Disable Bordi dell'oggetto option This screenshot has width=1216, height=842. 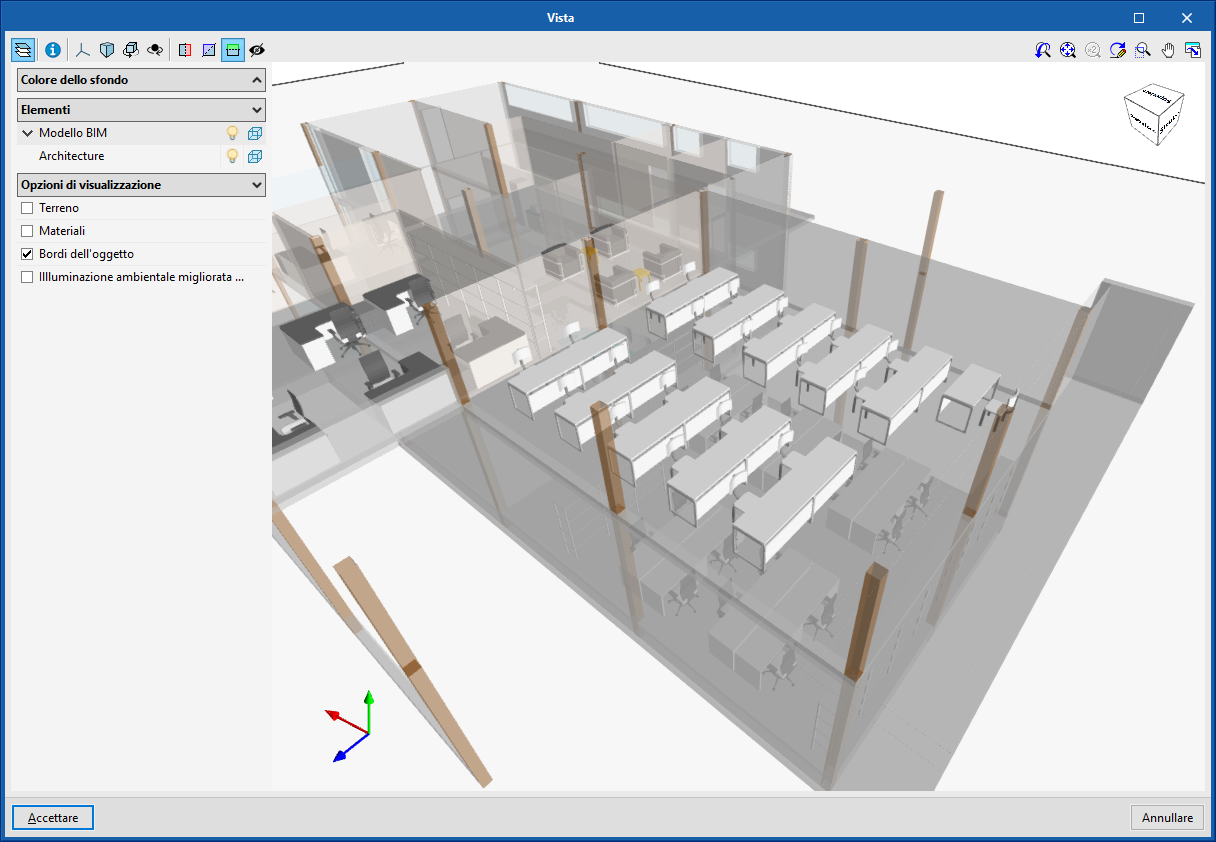click(26, 253)
